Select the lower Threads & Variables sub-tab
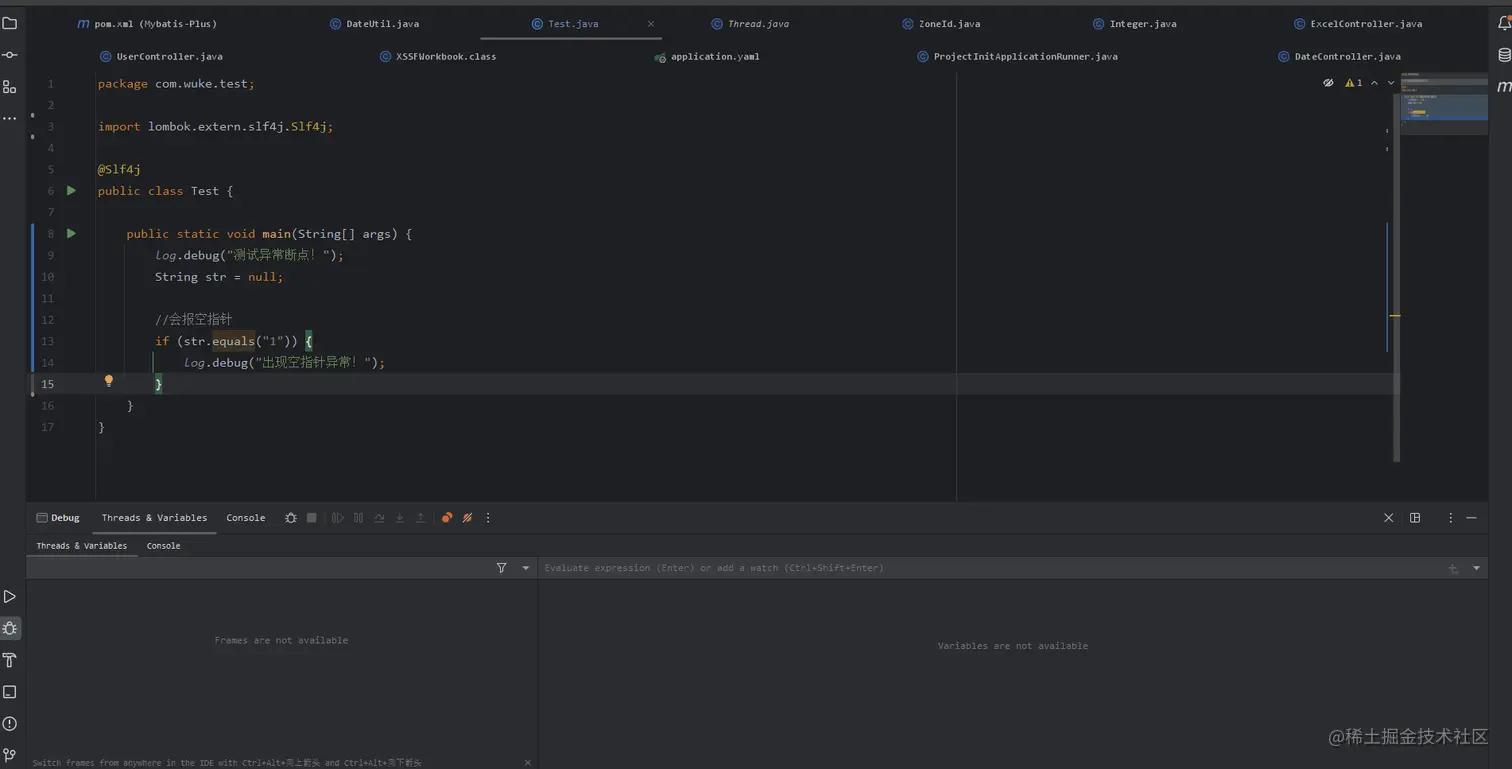Screen dimensions: 1512x769 tap(82, 546)
